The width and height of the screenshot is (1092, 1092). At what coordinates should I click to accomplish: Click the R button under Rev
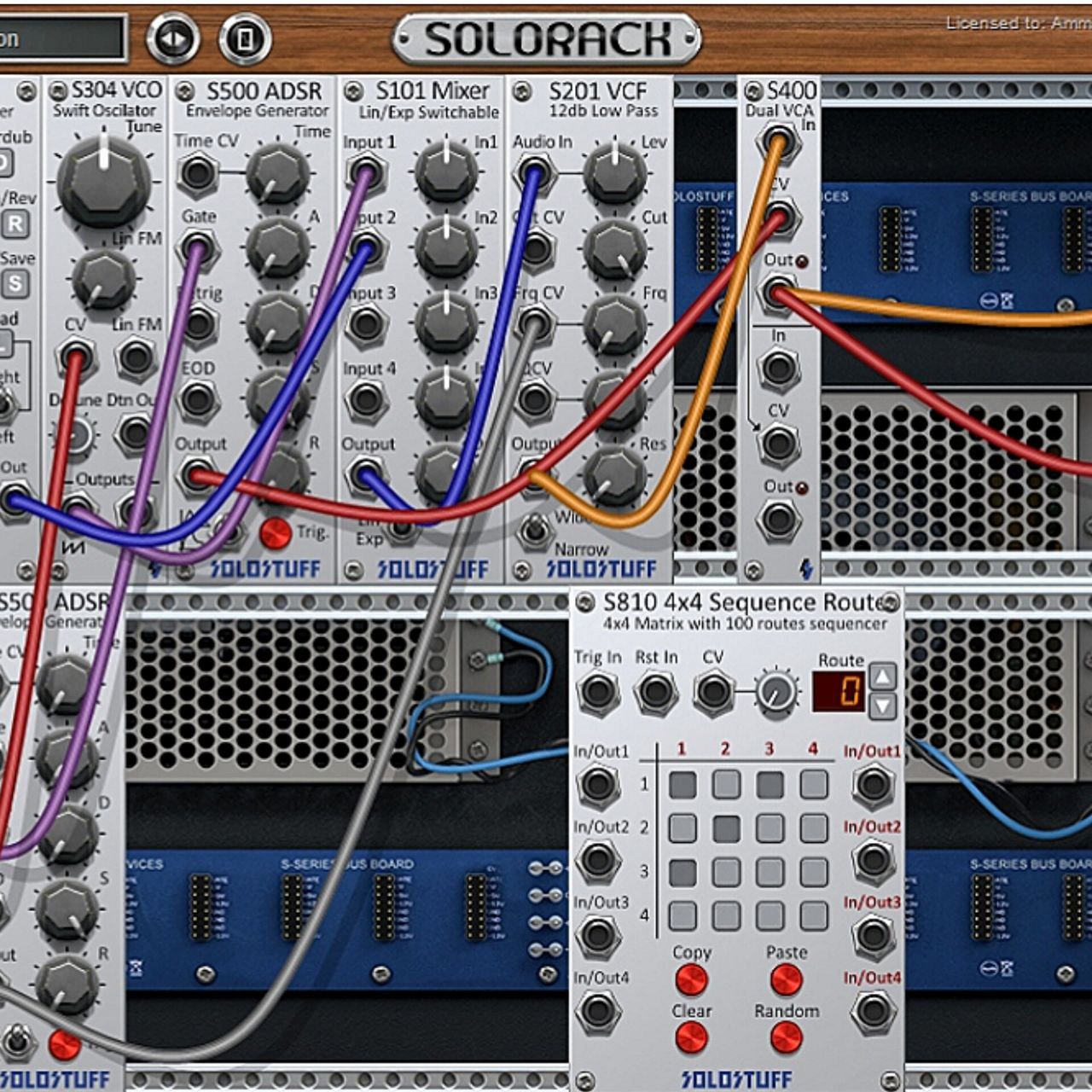coord(15,224)
